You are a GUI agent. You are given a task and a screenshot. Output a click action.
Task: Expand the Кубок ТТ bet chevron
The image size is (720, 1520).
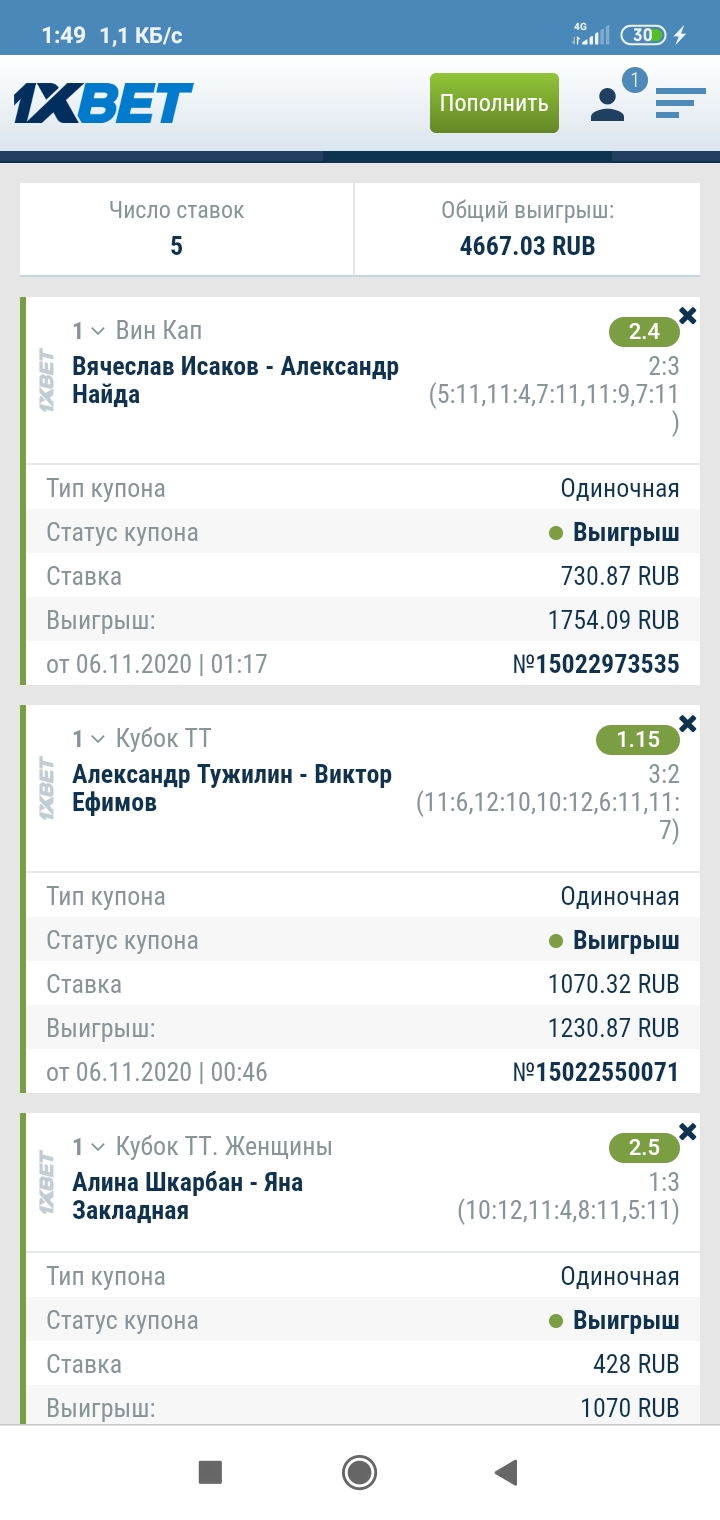98,739
